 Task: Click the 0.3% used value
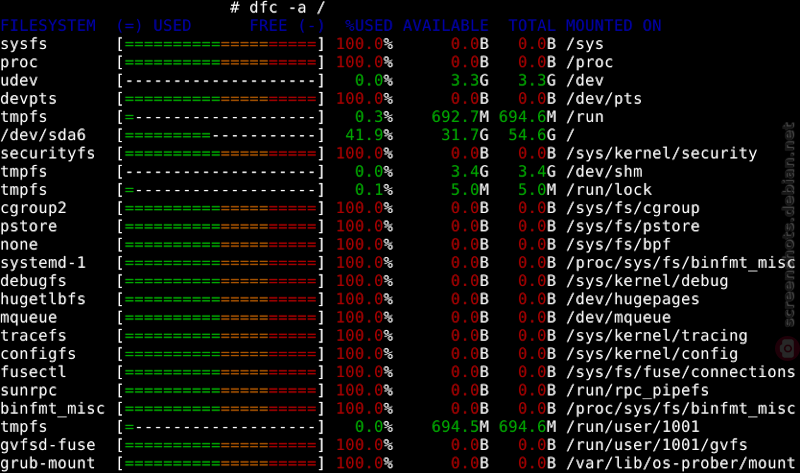pos(373,117)
